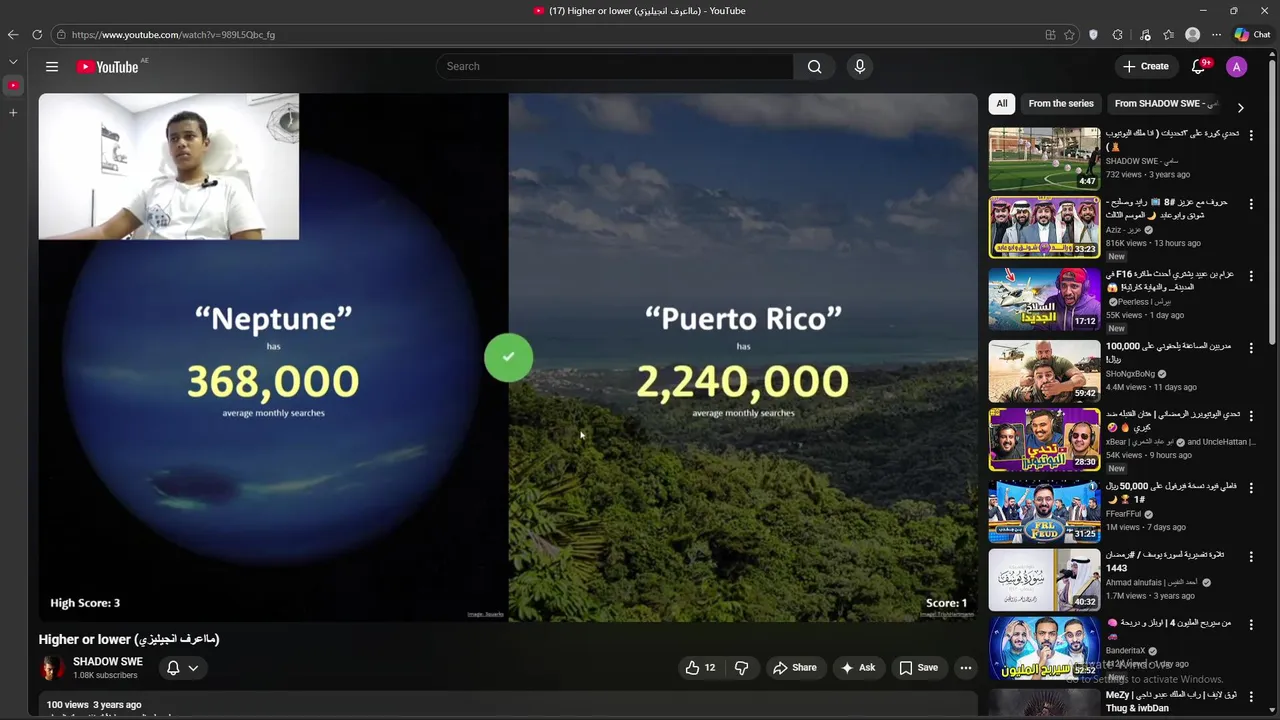Open a new tab with the plus icon
The width and height of the screenshot is (1280, 720).
[x=13, y=112]
